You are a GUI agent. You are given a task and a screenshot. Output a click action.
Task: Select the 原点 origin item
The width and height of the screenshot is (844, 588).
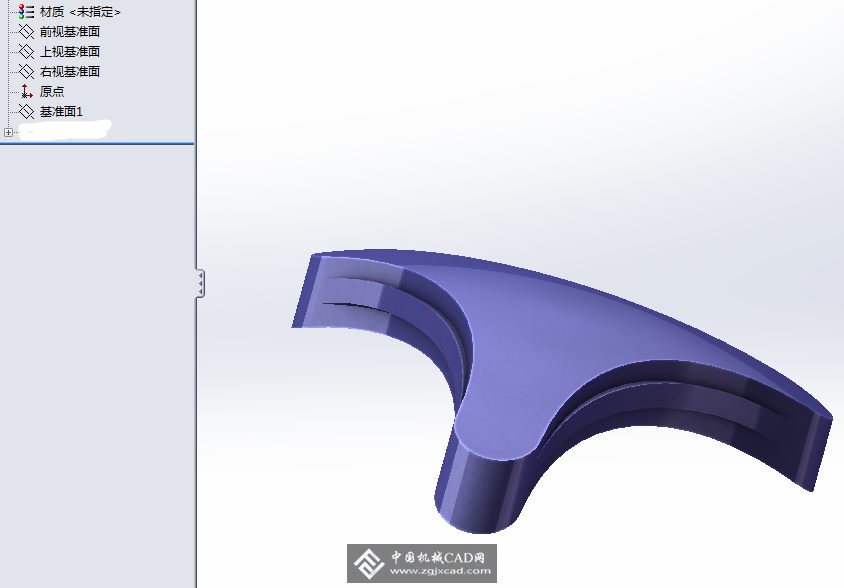point(52,92)
